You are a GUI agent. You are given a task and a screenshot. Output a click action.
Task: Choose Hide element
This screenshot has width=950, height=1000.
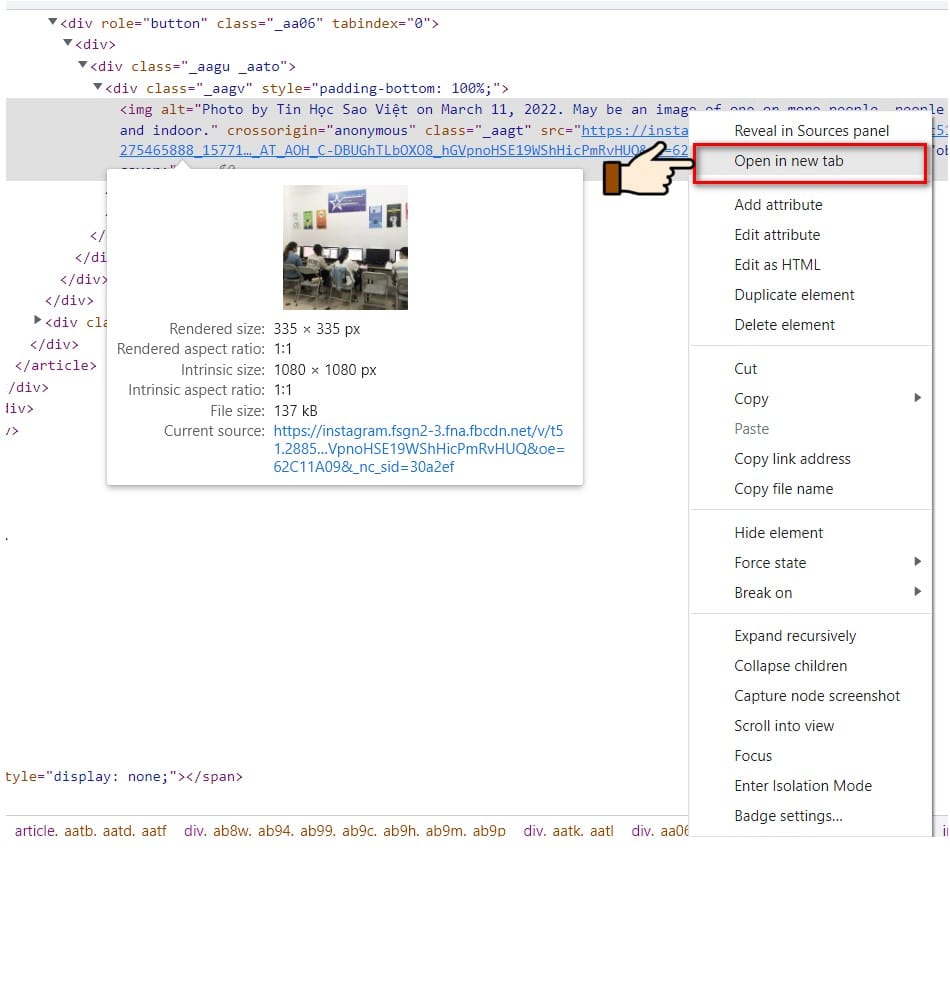(811, 533)
